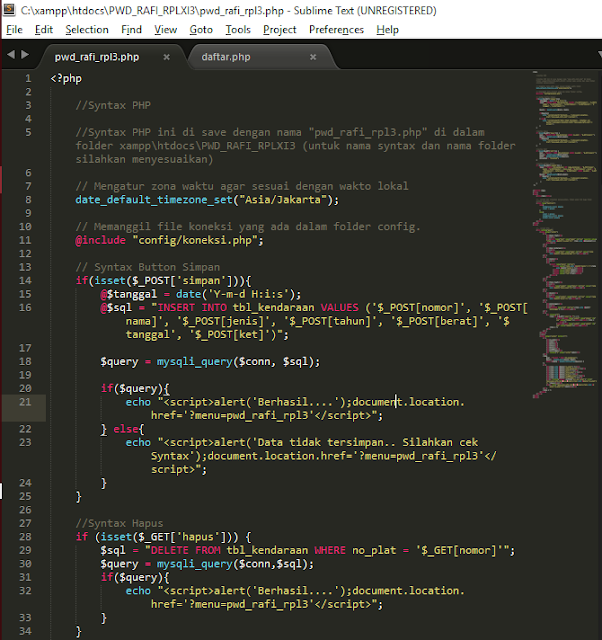The width and height of the screenshot is (602, 640).
Task: Click the 'INSERT INTO' keywords on line 16
Action: 192,307
